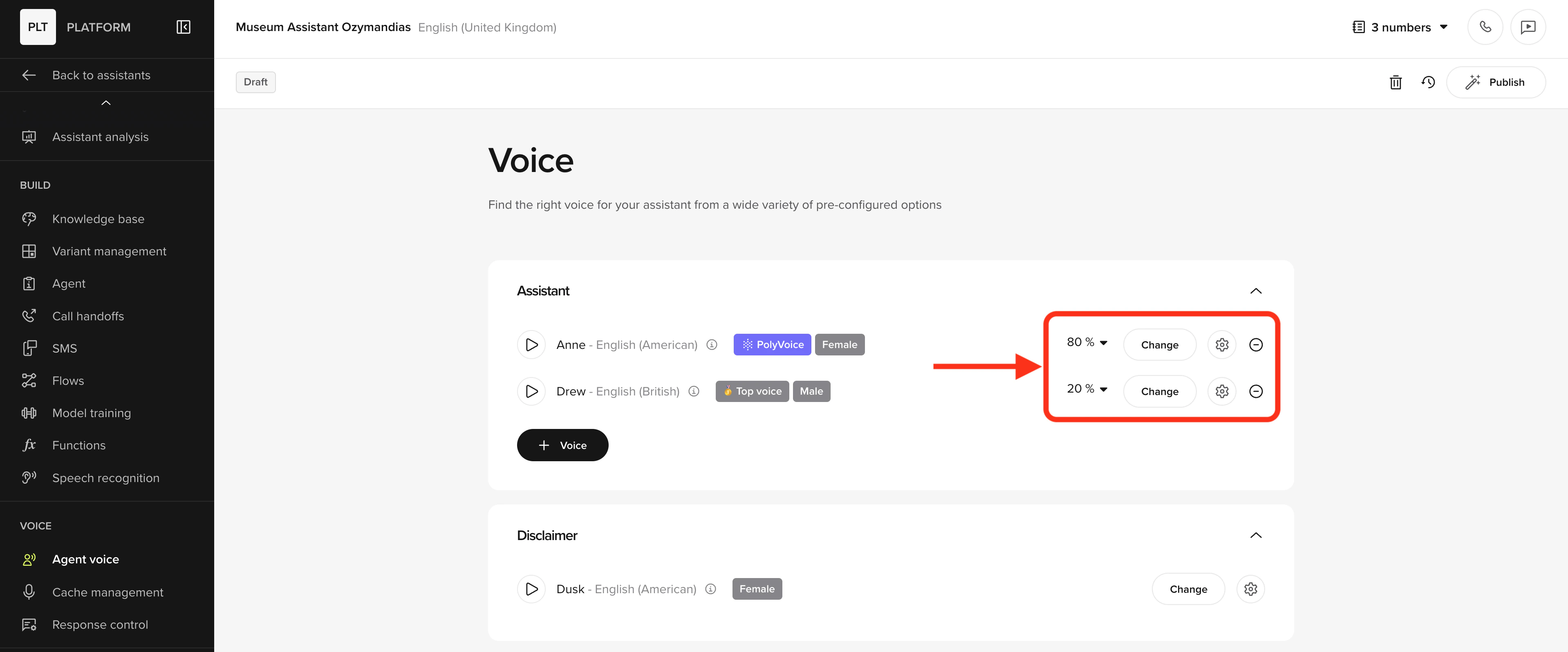Add a new voice with + Voice

(x=562, y=445)
